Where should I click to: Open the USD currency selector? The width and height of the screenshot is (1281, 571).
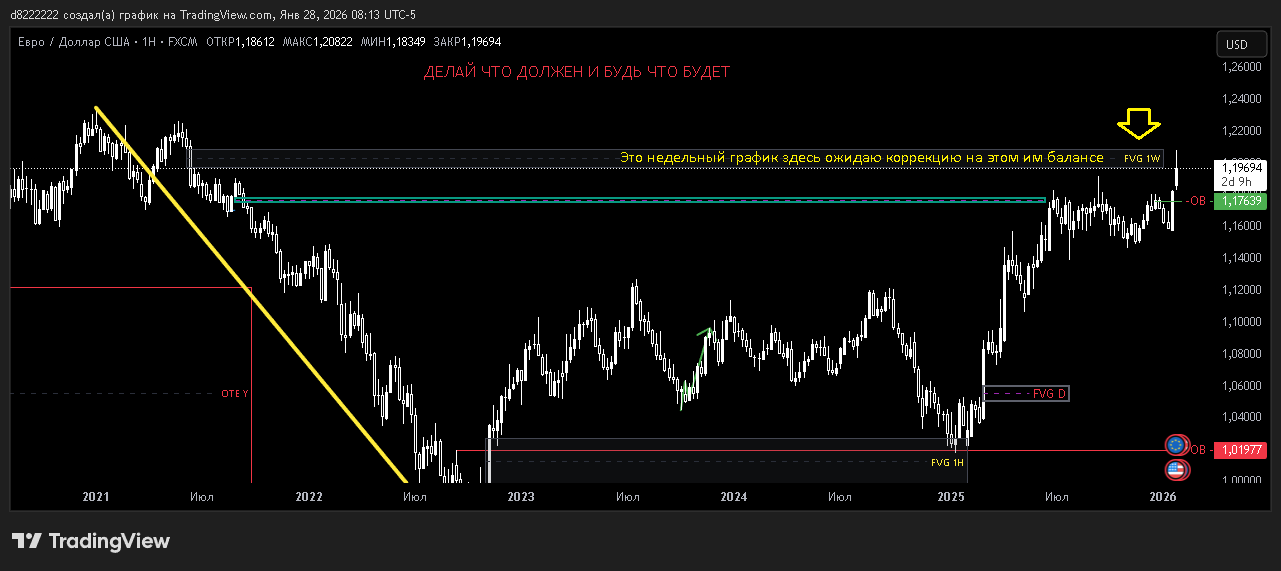(1237, 44)
